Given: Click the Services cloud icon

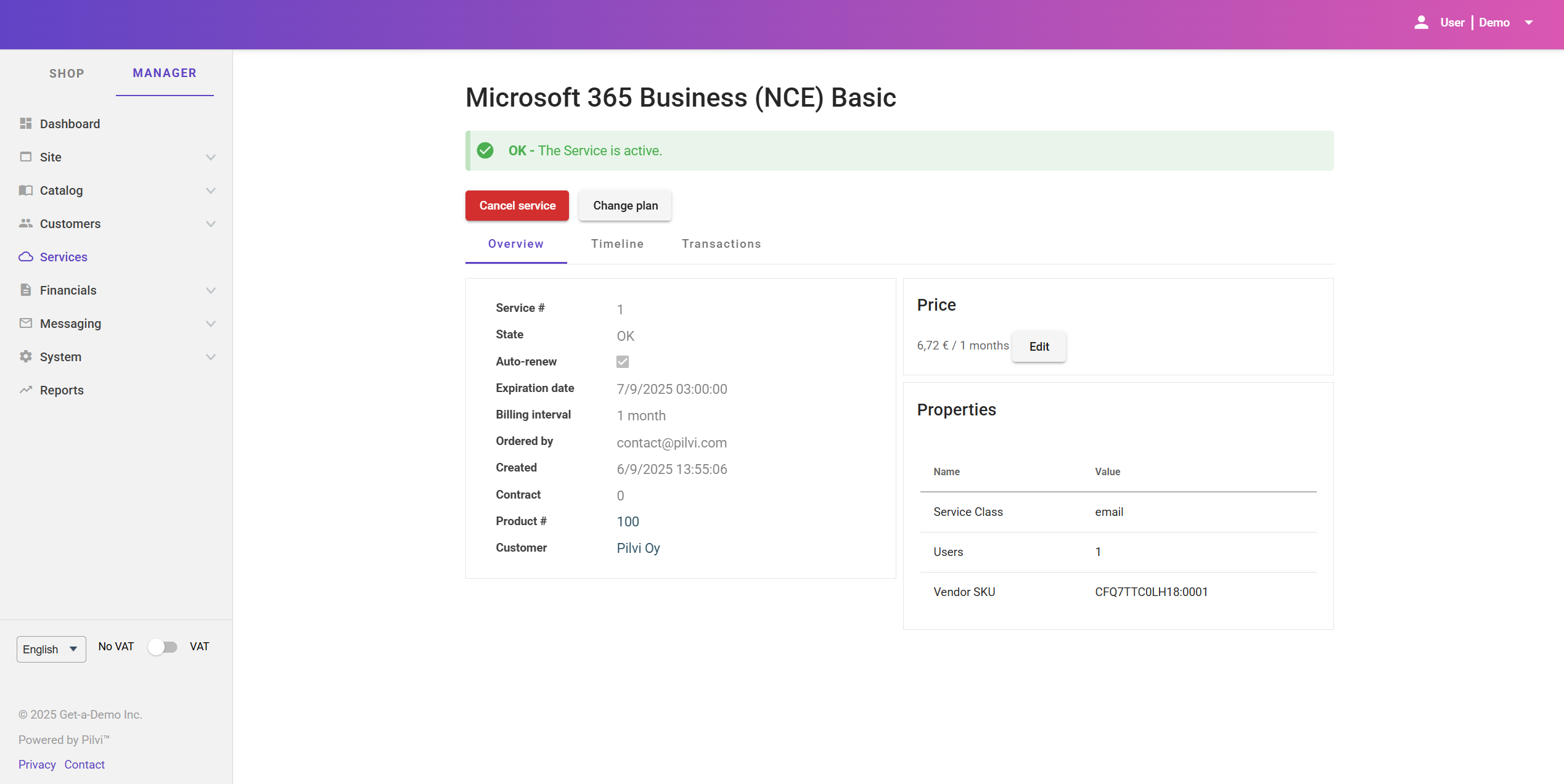Looking at the screenshot, I should pos(25,257).
